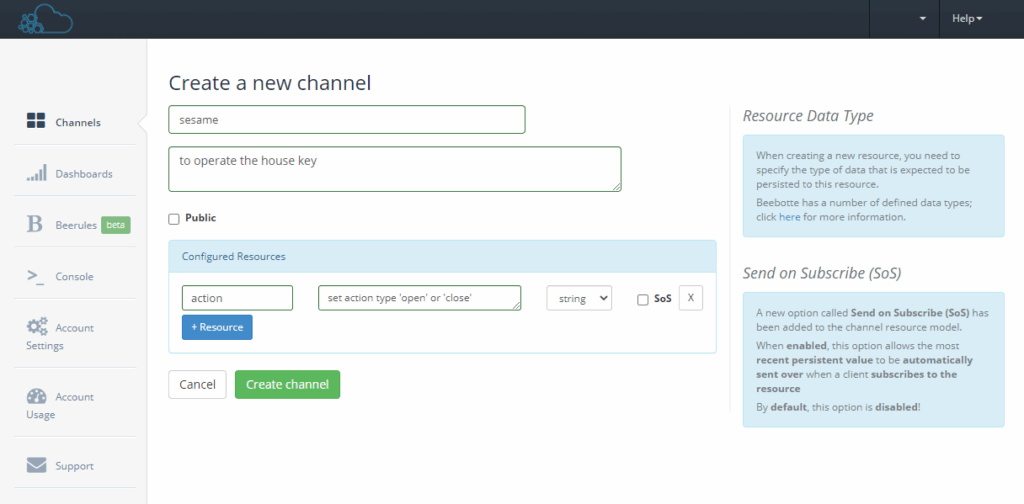Open Channels grid icon in sidebar
Screen dimensions: 1024x504
point(36,121)
